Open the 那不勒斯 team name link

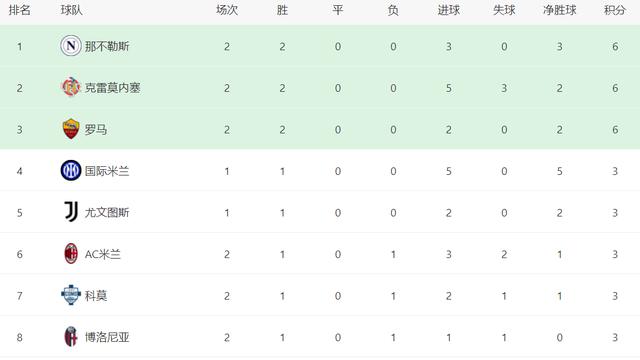click(107, 46)
